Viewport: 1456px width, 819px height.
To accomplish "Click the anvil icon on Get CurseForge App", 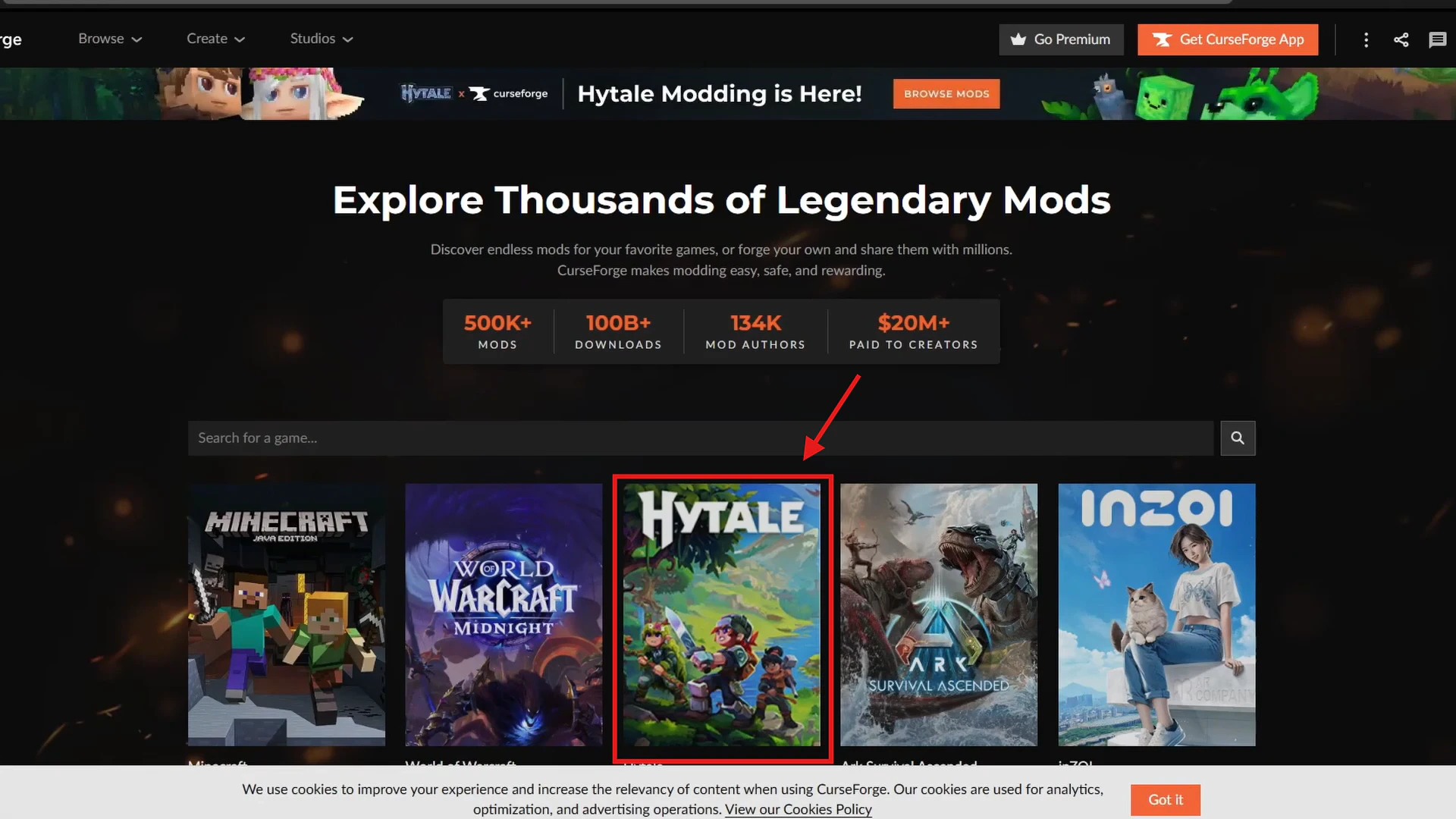I will point(1162,39).
